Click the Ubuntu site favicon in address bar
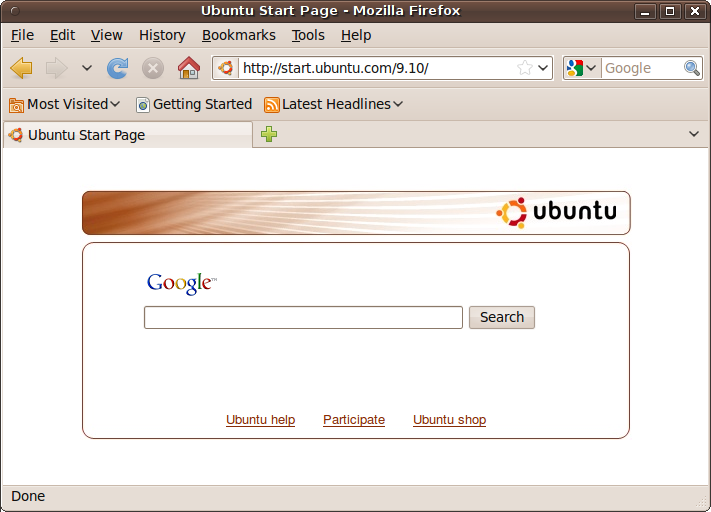Image resolution: width=711 pixels, height=512 pixels. tap(225, 68)
